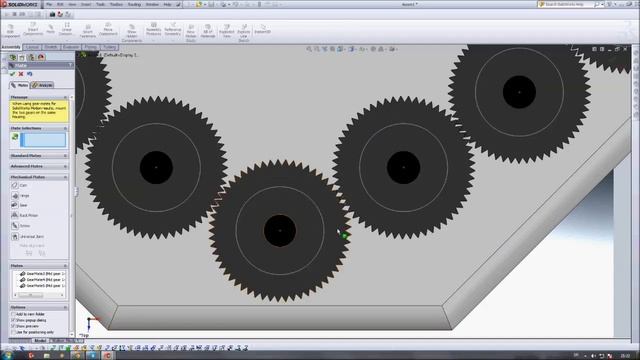640x360 pixels.
Task: Open DisplayManager panel icon
Action: coord(41,57)
